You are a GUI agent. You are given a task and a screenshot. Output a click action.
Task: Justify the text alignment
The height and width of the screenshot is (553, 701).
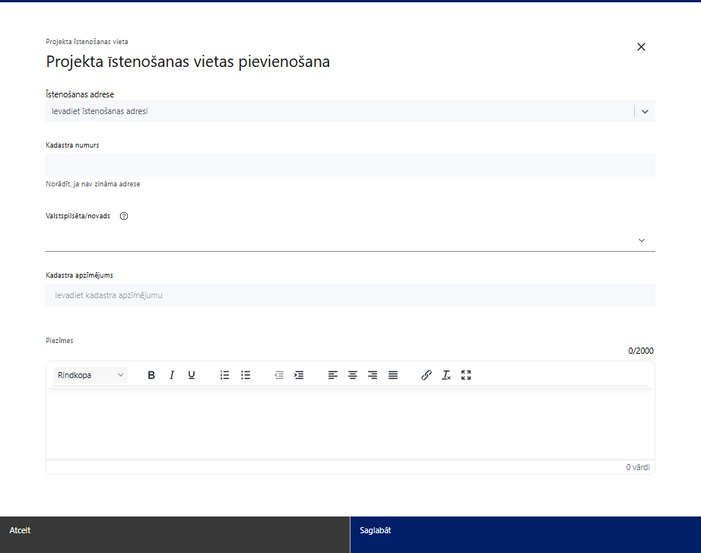(x=393, y=375)
